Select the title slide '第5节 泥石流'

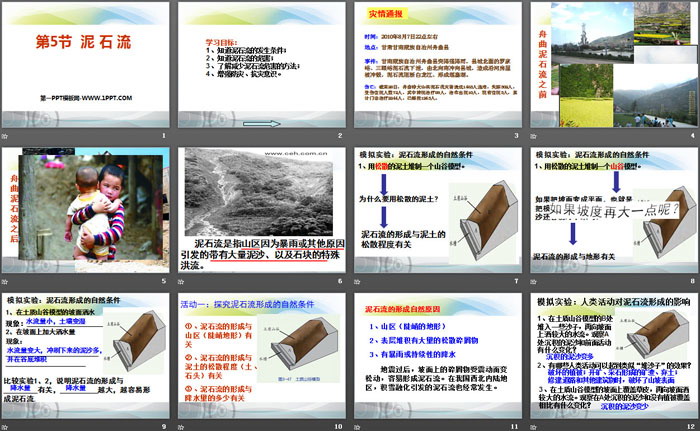point(87,65)
